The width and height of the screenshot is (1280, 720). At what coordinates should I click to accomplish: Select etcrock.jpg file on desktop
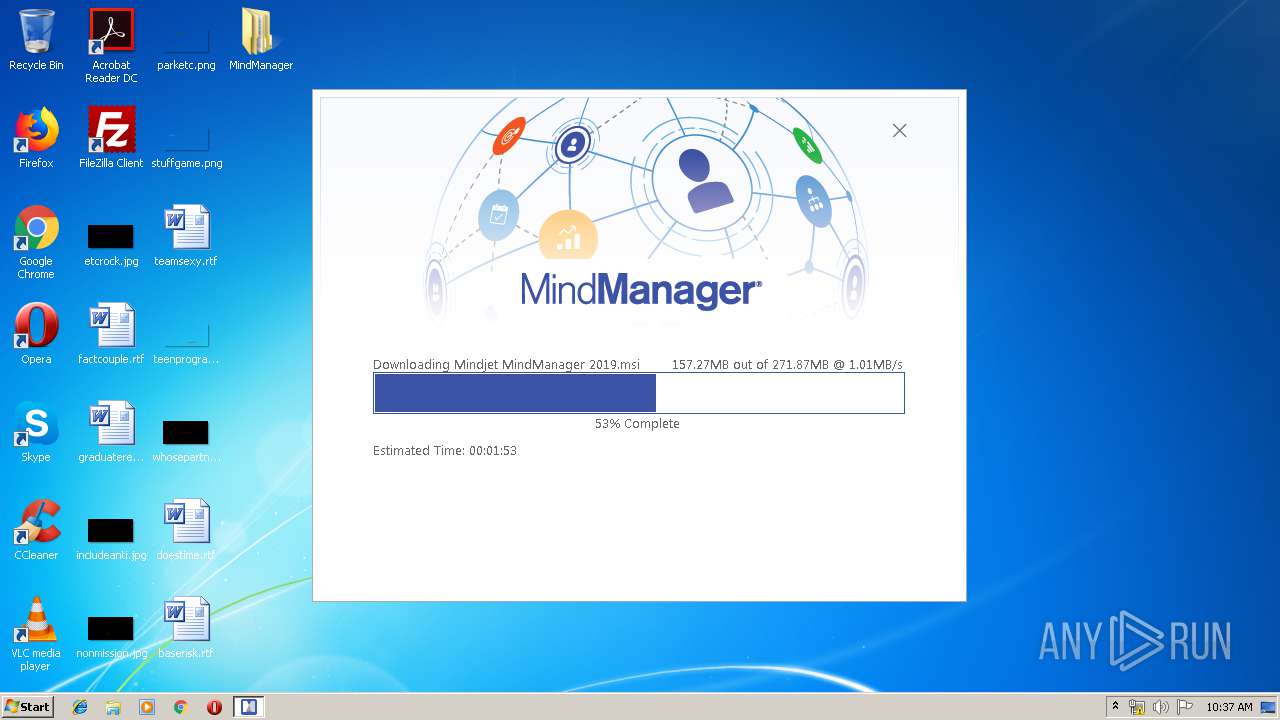111,245
